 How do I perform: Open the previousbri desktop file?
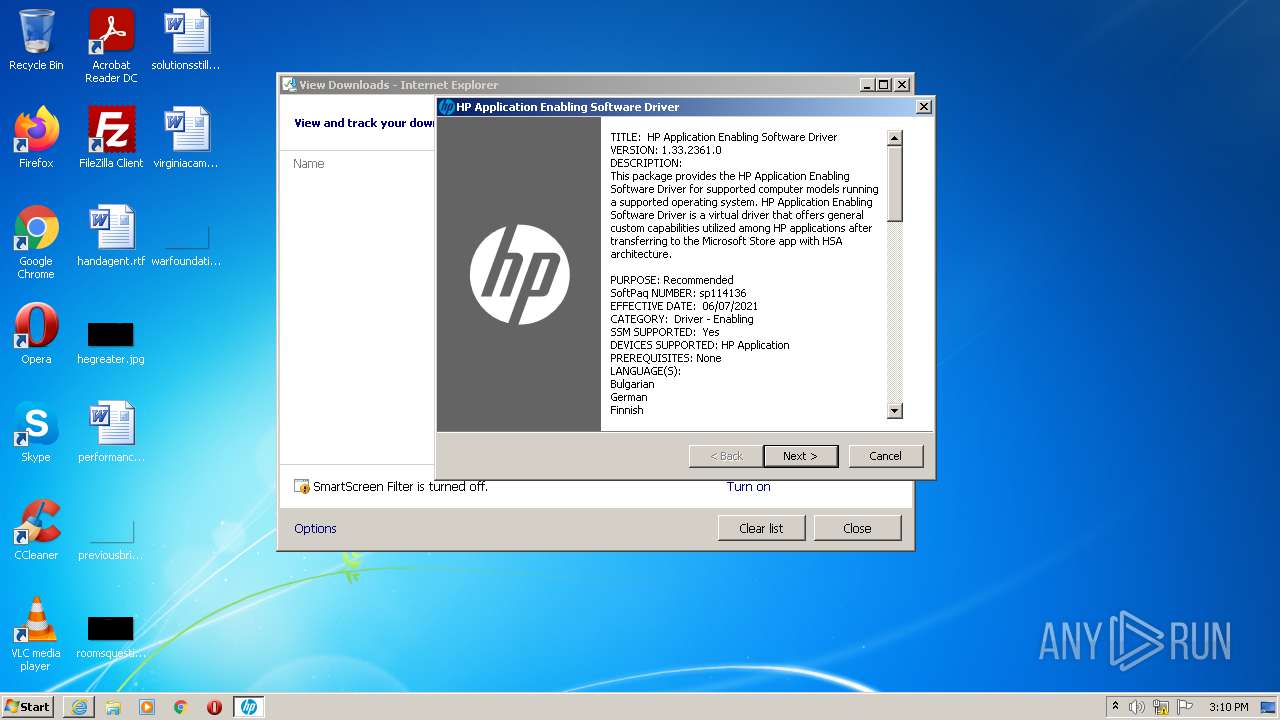click(111, 536)
